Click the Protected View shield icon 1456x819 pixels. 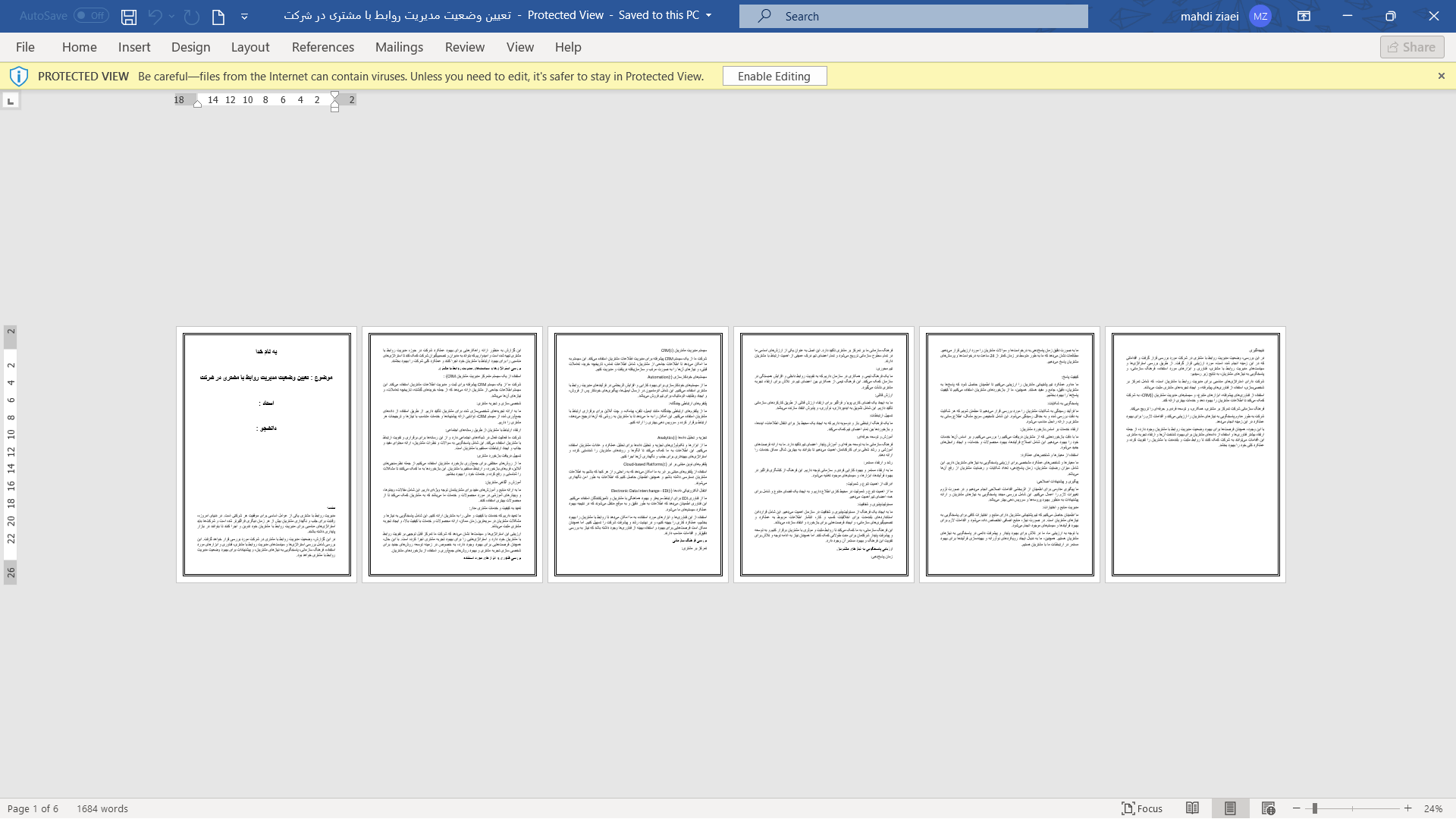19,76
